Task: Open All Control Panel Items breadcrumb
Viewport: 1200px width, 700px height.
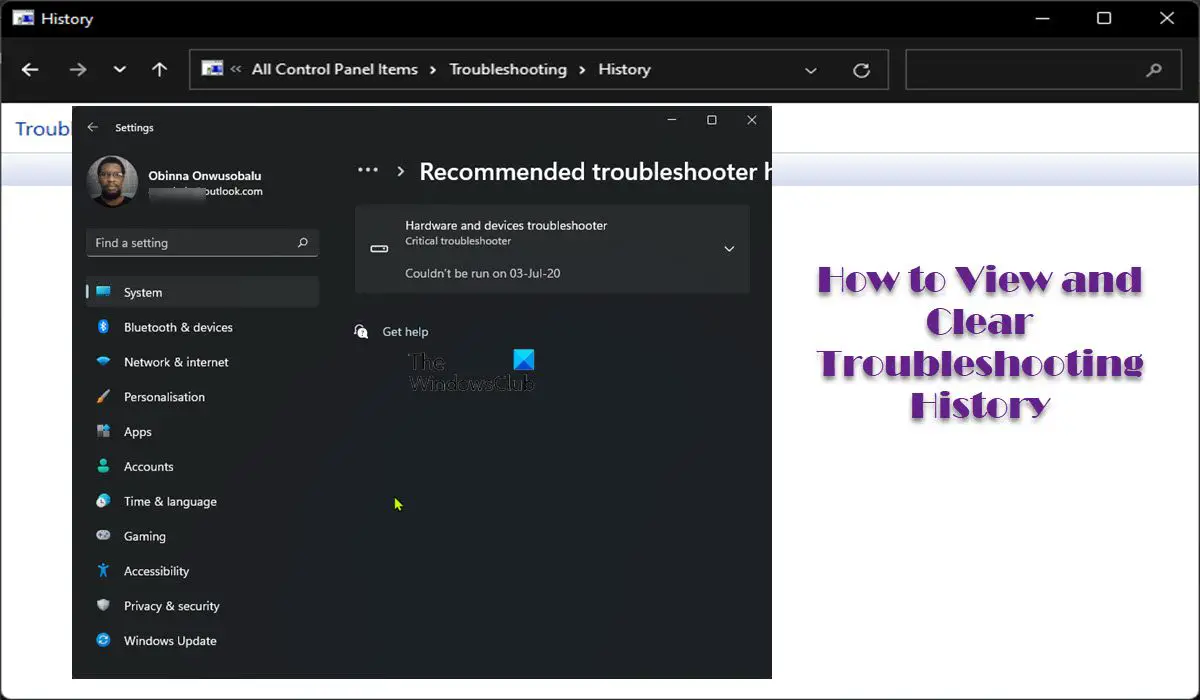Action: point(335,69)
